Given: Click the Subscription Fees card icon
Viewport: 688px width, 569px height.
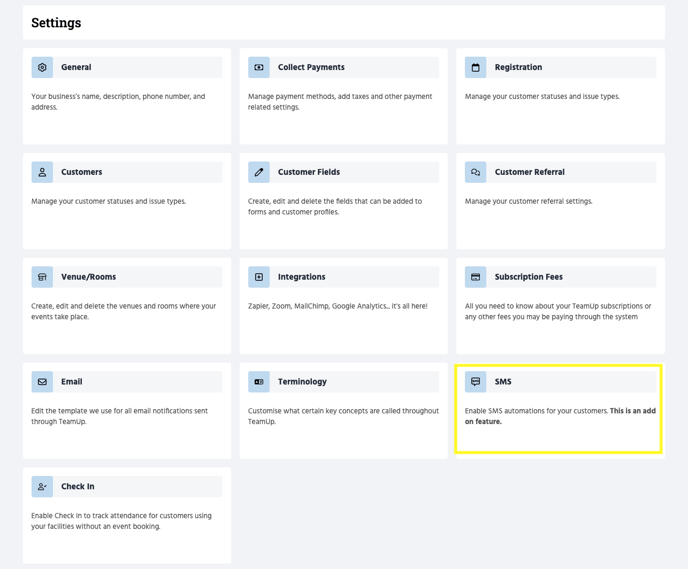Looking at the screenshot, I should coord(476,277).
